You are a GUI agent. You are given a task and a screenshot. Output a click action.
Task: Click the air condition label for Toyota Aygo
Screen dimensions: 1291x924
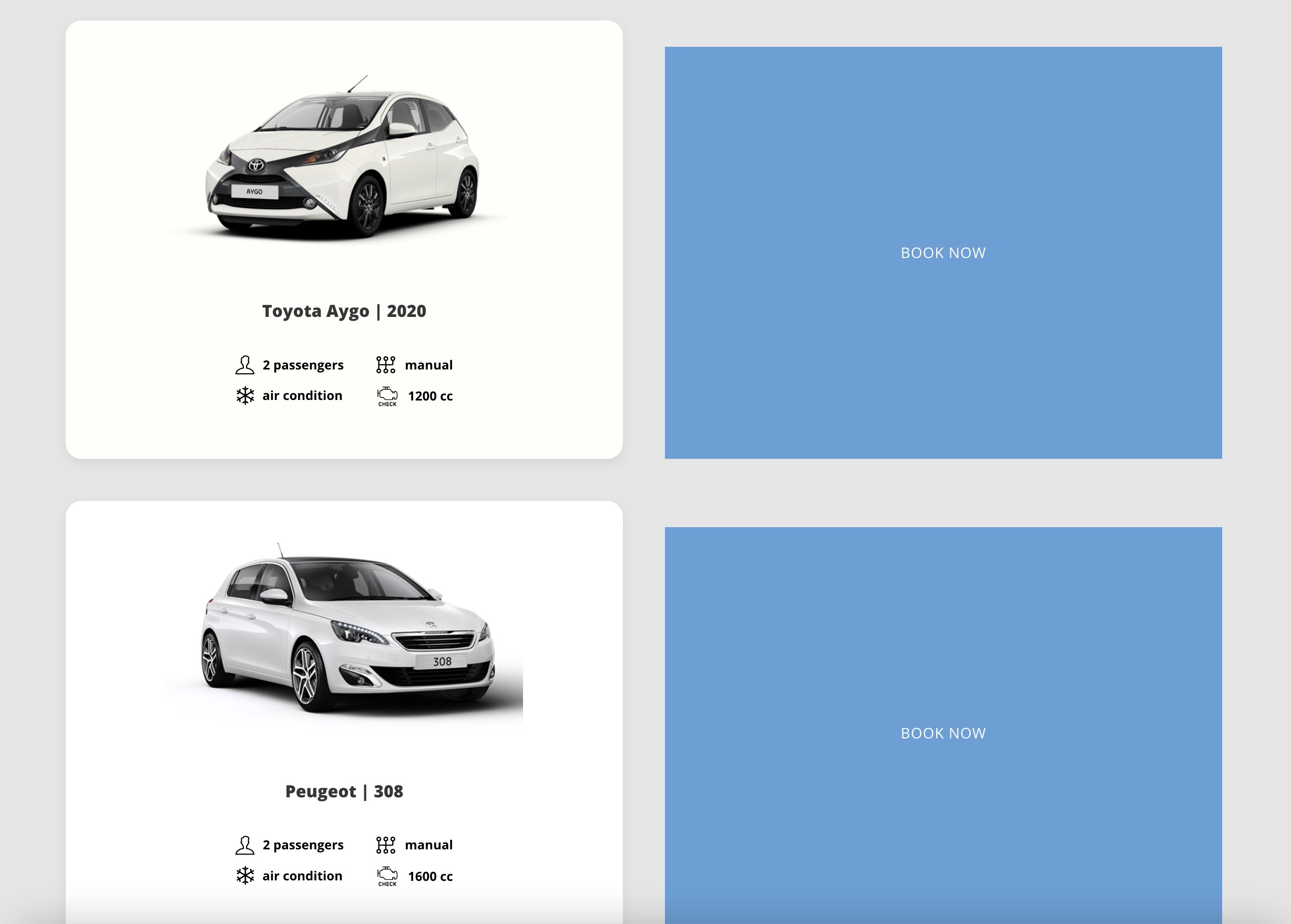pos(302,395)
